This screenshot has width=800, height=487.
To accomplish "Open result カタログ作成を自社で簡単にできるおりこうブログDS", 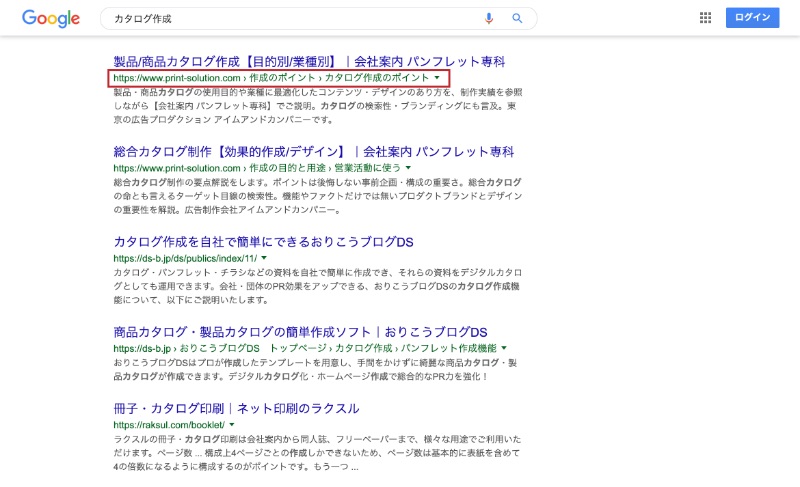I will (263, 242).
